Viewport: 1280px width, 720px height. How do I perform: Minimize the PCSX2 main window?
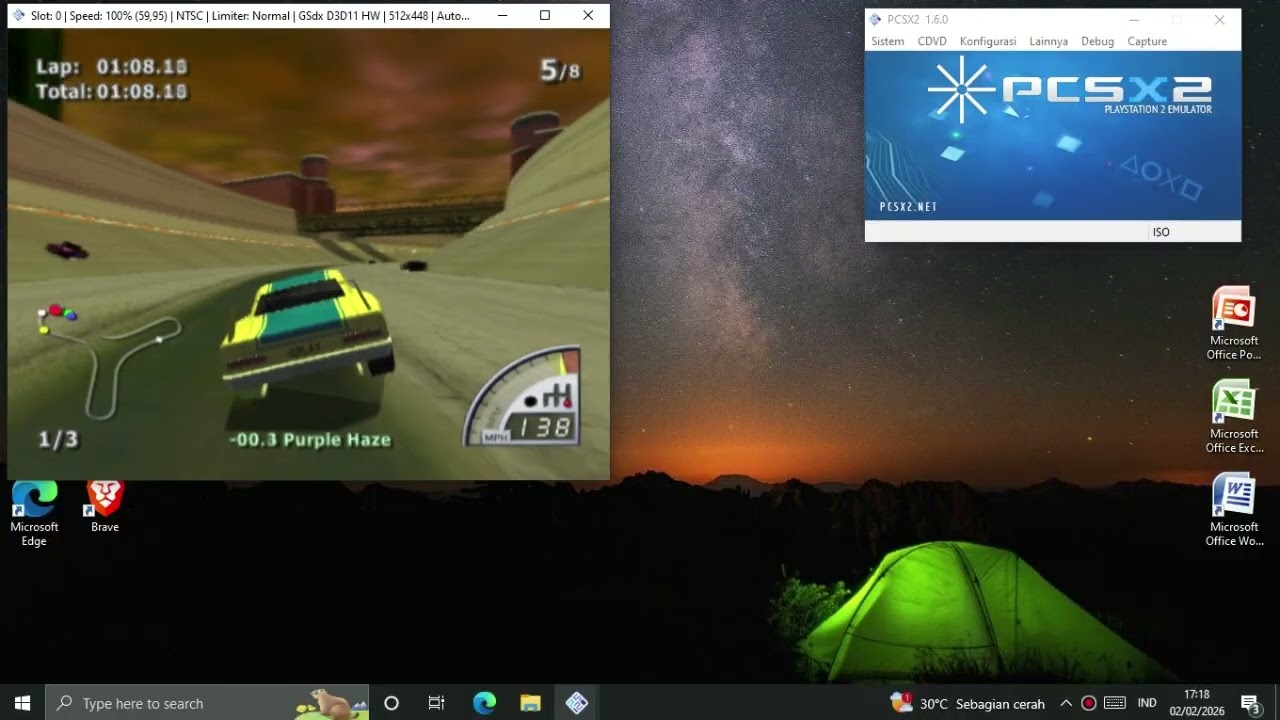tap(1134, 19)
